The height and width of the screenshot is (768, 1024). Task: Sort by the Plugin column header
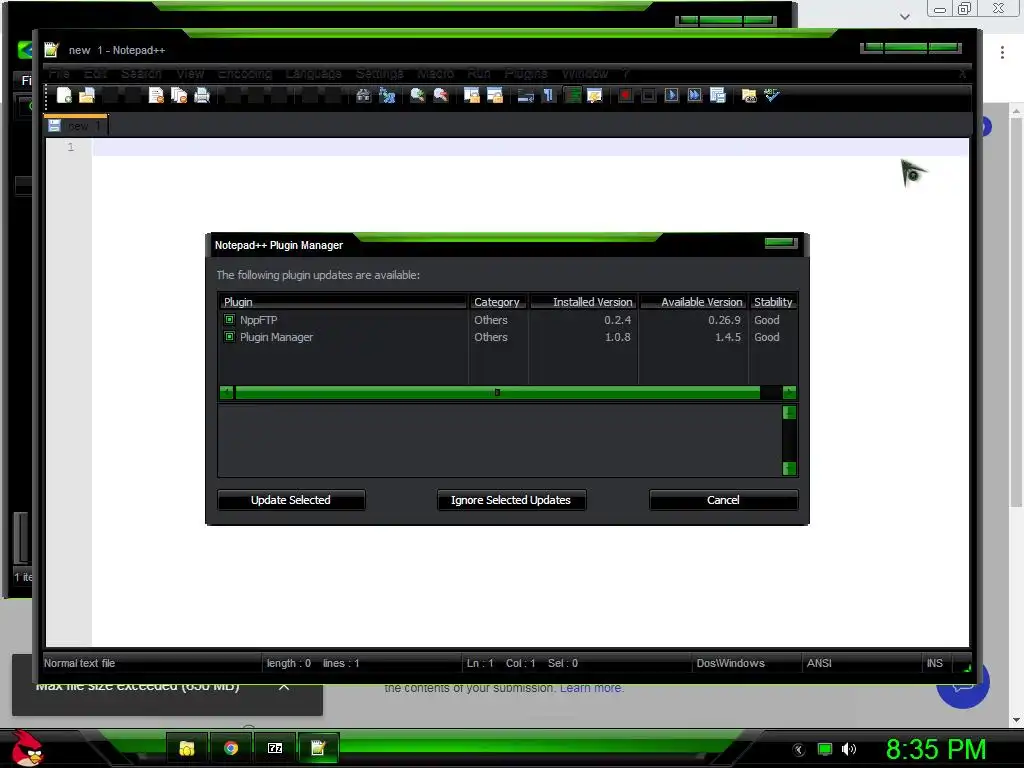tap(343, 302)
